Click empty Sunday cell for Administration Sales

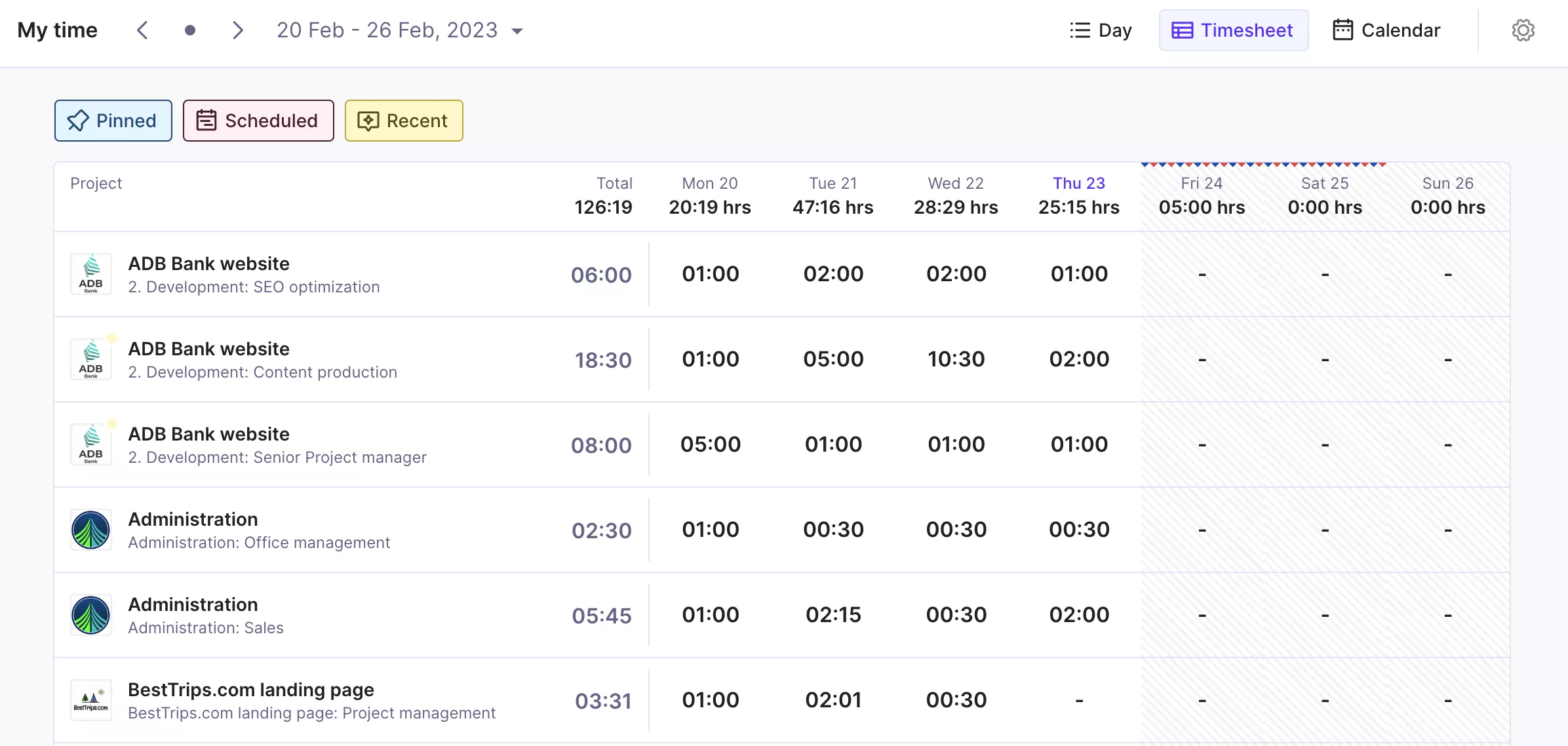coord(1448,615)
